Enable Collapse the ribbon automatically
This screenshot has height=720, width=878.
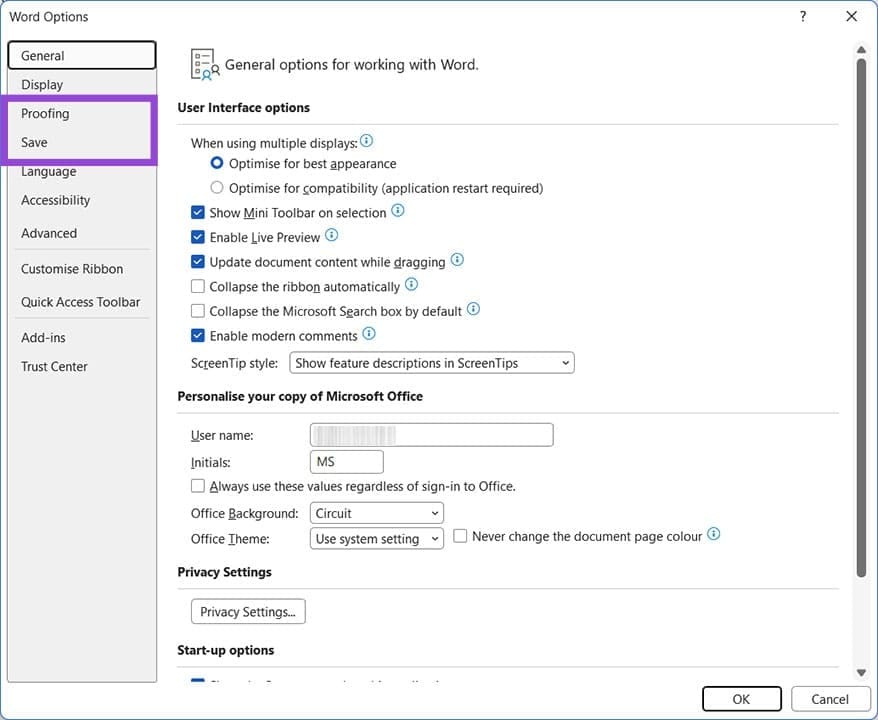pyautogui.click(x=198, y=286)
